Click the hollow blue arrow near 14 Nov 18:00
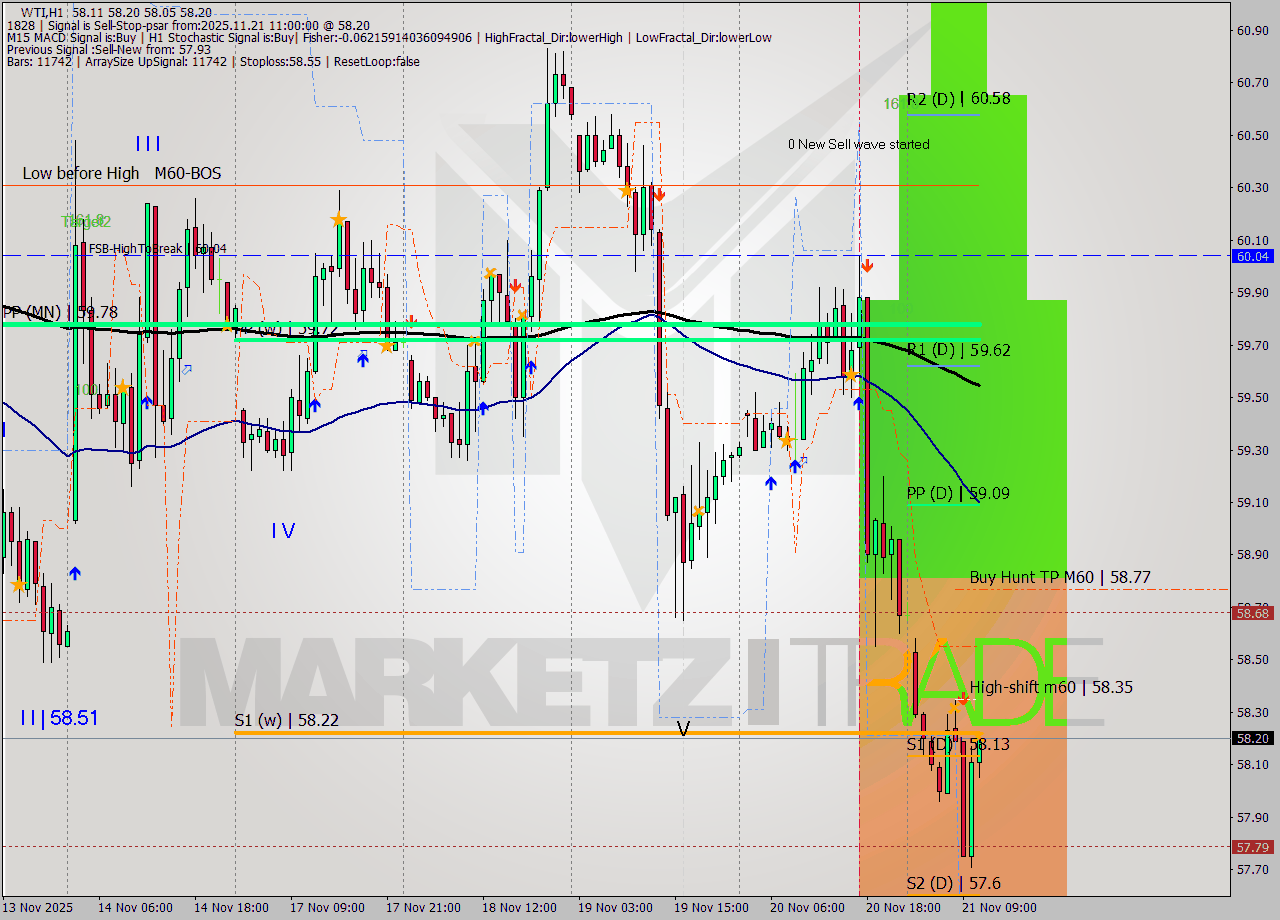Viewport: 1280px width, 920px height. [x=187, y=370]
